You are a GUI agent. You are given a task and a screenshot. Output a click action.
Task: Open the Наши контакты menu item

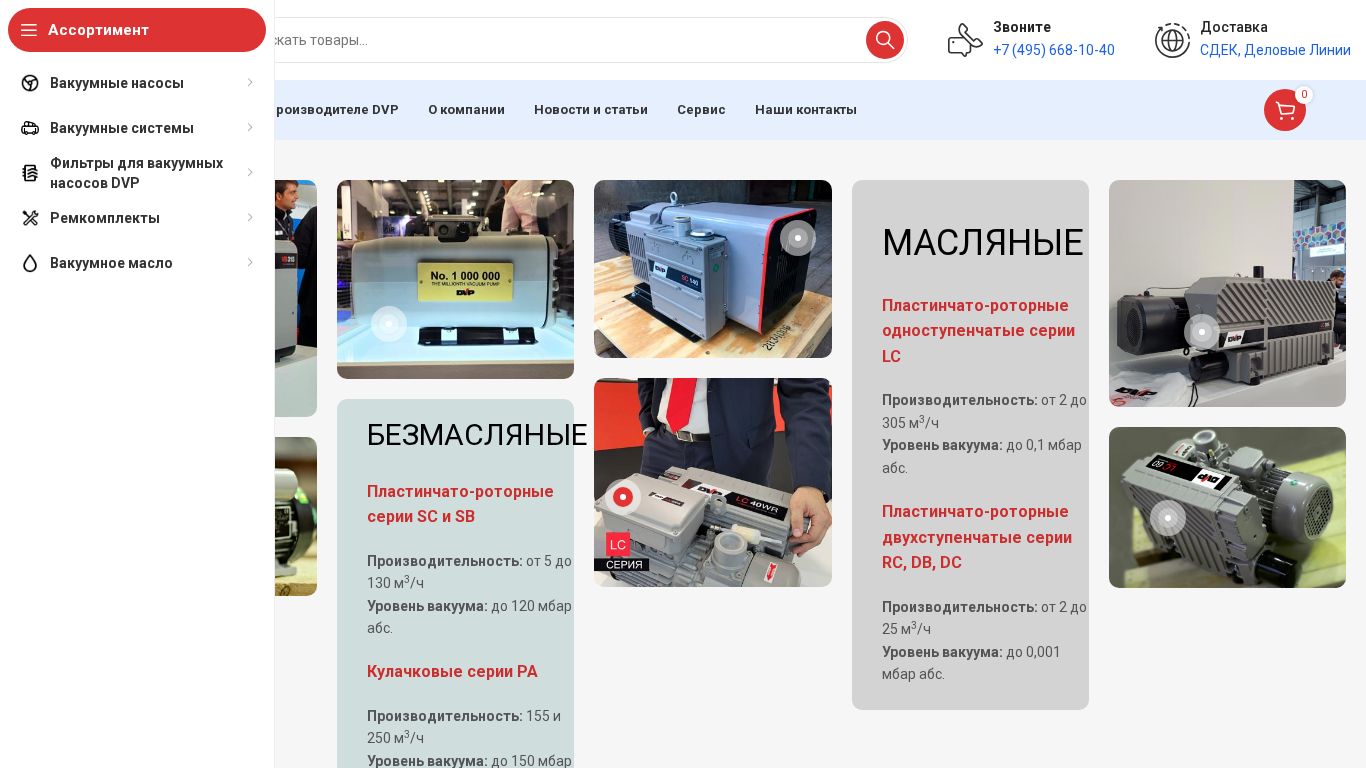tap(805, 110)
